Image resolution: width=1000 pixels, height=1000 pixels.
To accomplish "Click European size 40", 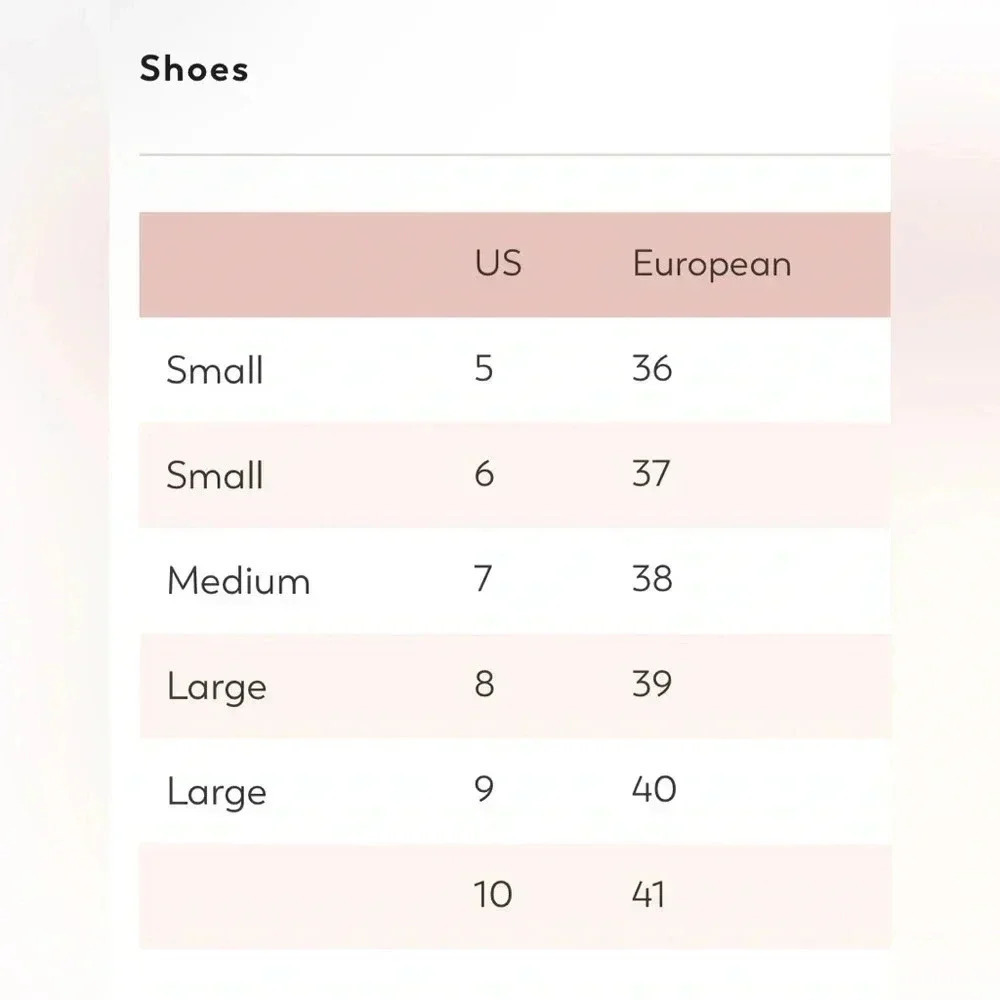I will point(654,790).
